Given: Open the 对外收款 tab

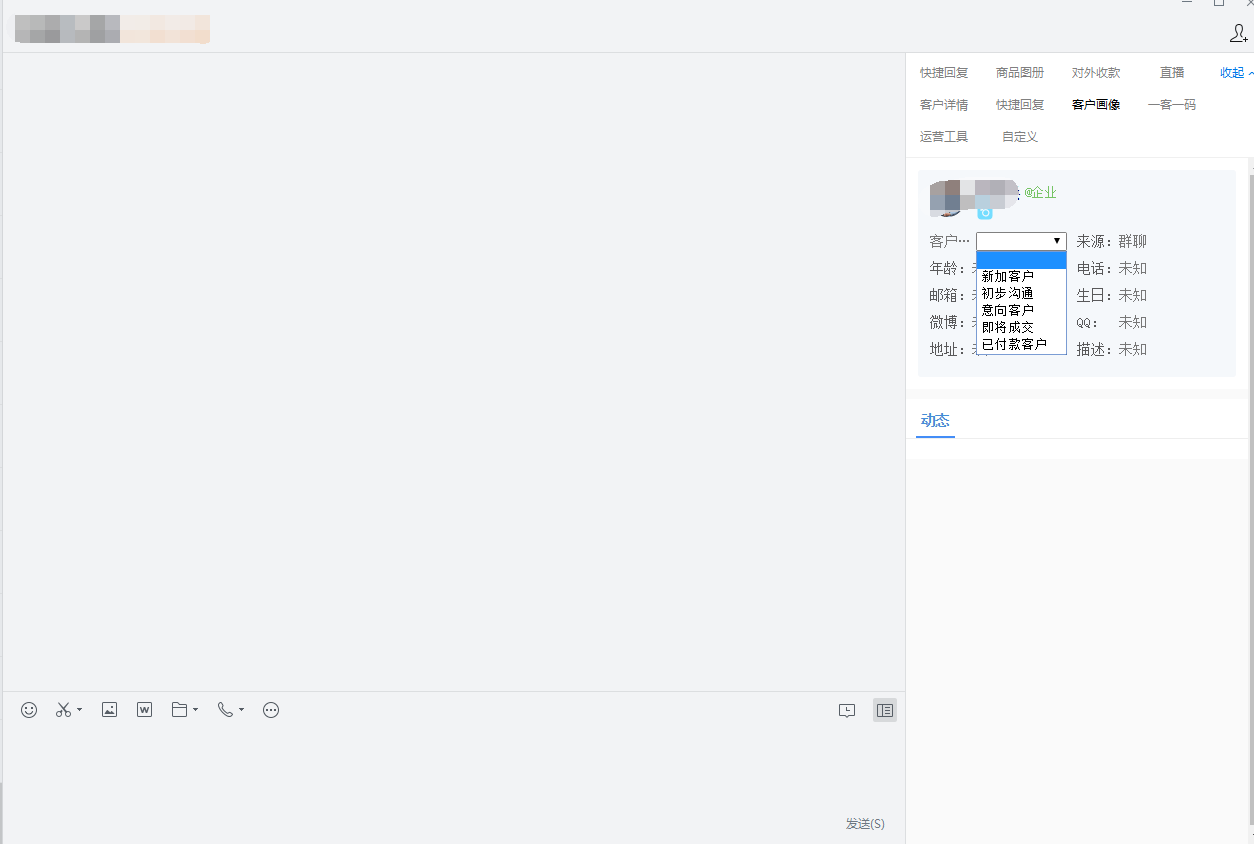Looking at the screenshot, I should tap(1096, 73).
